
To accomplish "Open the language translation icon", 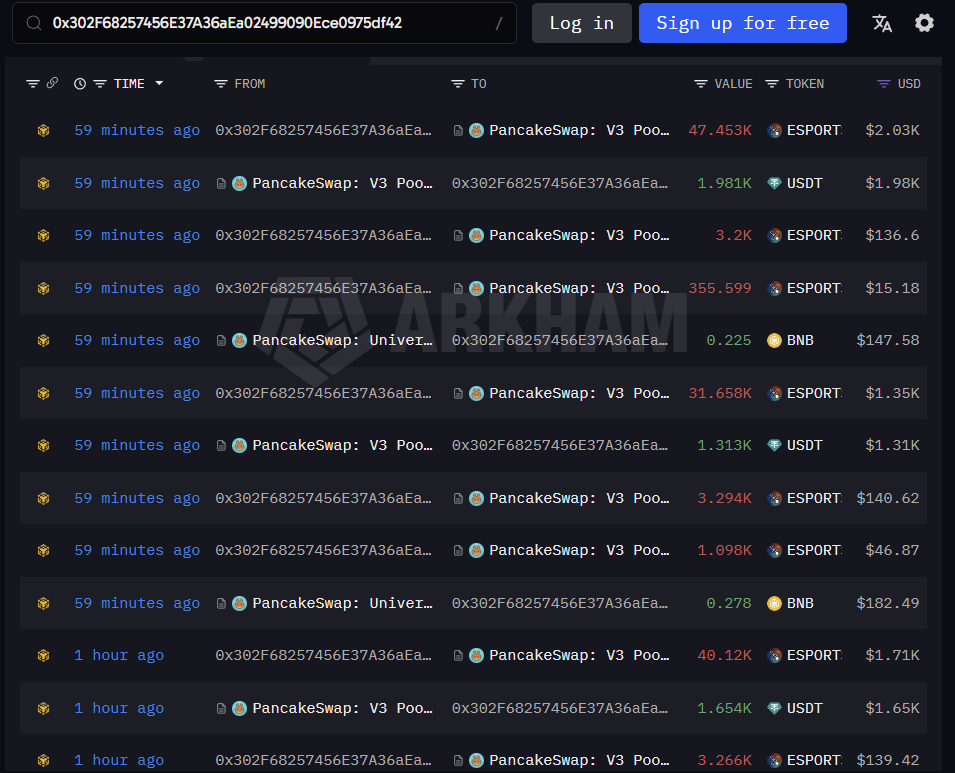I will coord(882,23).
